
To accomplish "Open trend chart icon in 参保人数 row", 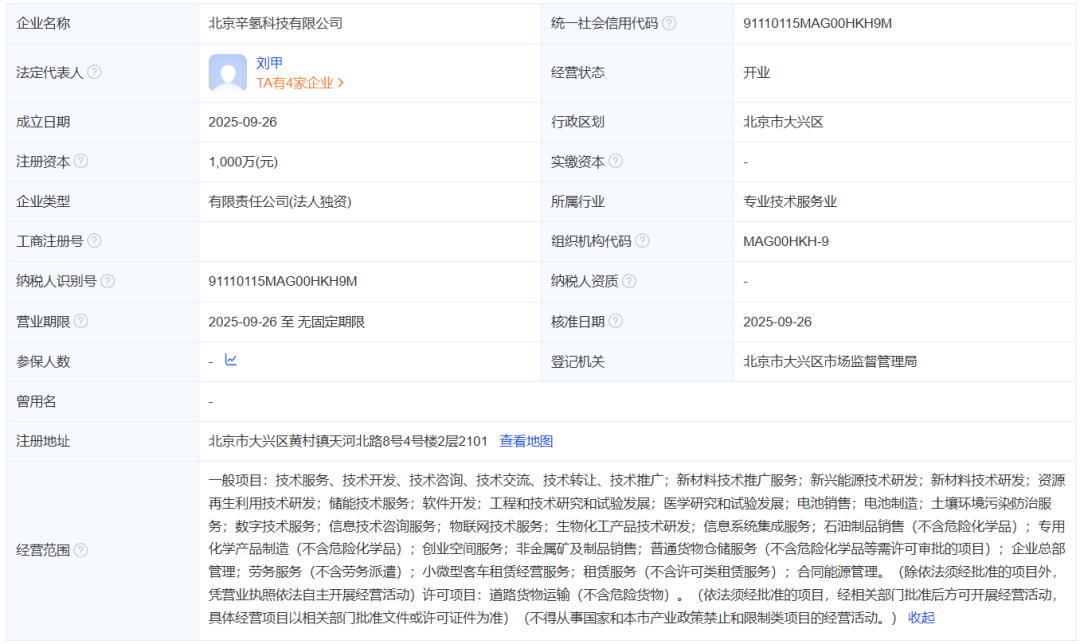I will [231, 361].
